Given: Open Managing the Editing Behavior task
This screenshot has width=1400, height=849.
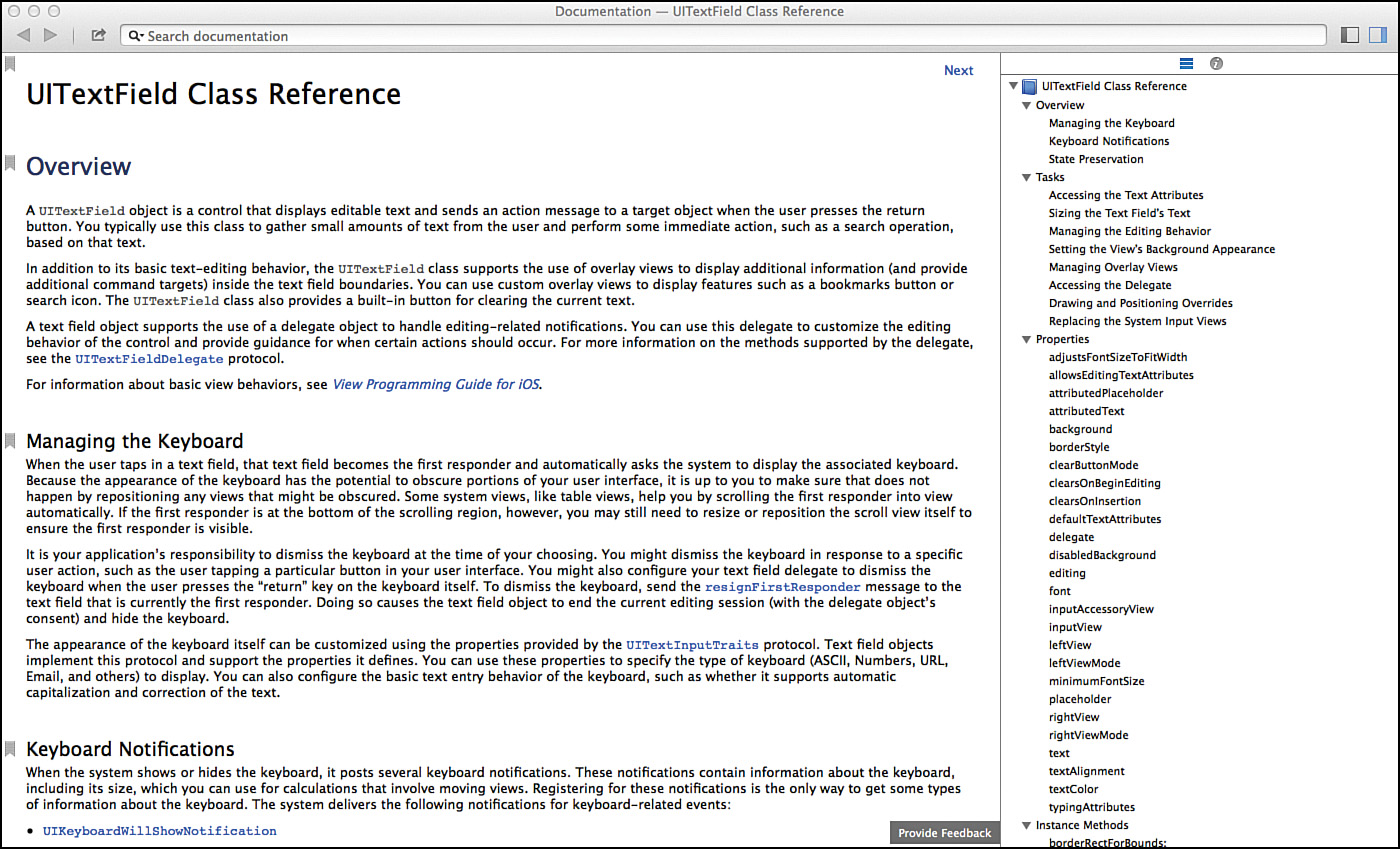Looking at the screenshot, I should point(1130,231).
